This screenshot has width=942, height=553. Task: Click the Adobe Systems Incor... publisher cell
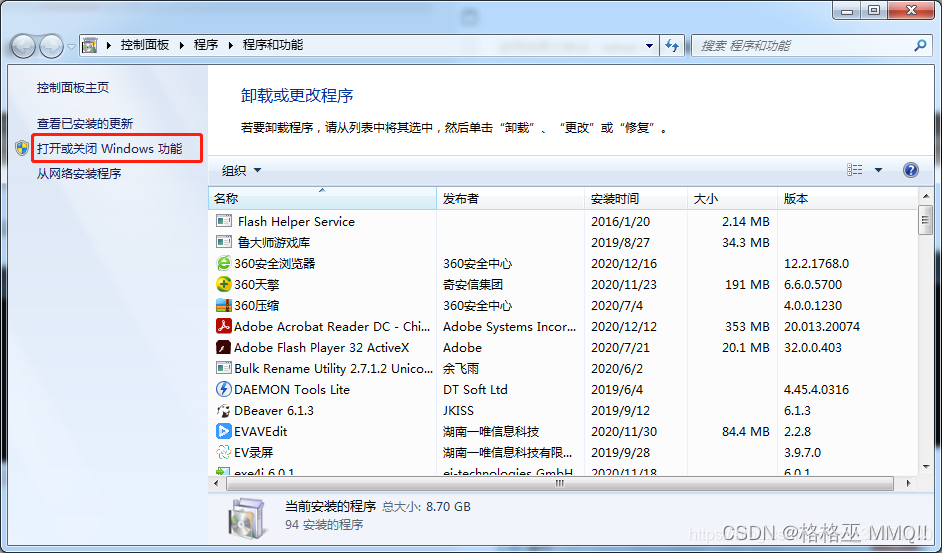tap(509, 326)
